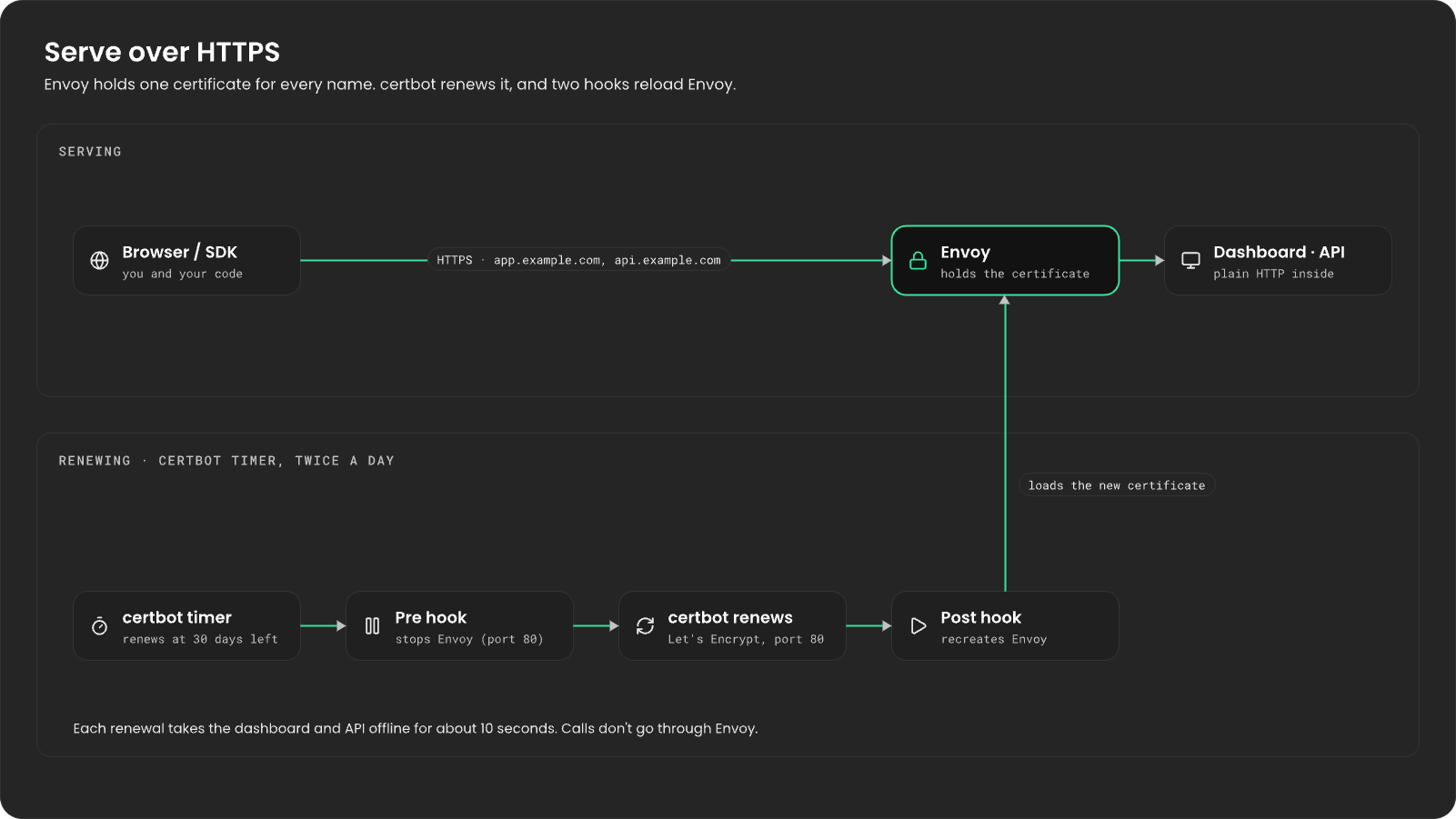Click 'plain HTTP inside' caption
The image size is (1456, 819).
[1274, 274]
